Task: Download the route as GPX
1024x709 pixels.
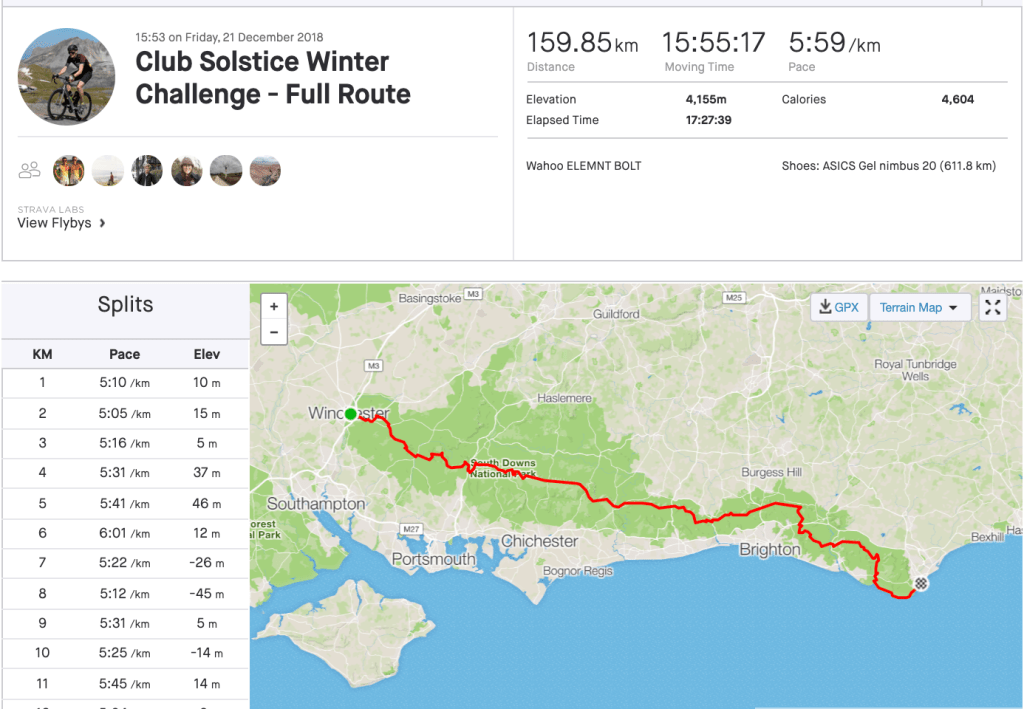Action: (x=838, y=307)
